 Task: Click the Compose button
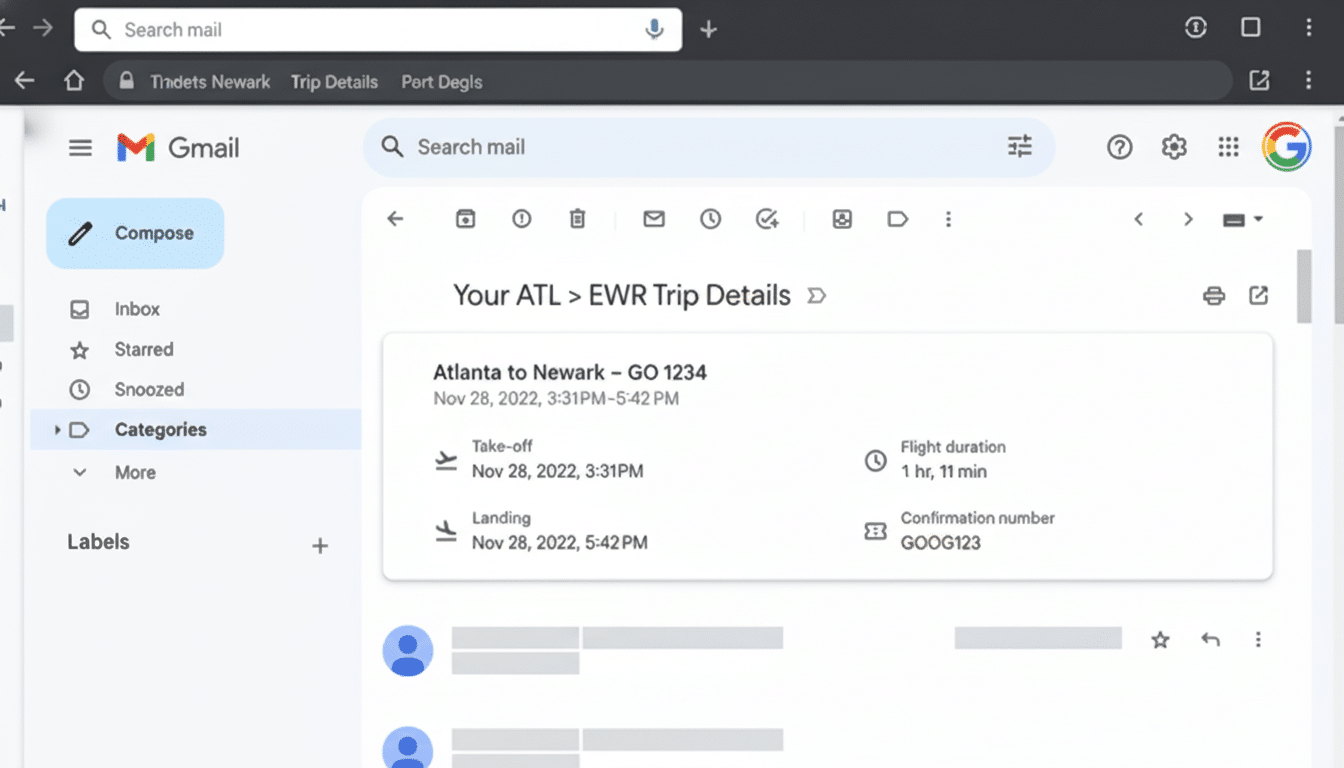click(x=134, y=232)
